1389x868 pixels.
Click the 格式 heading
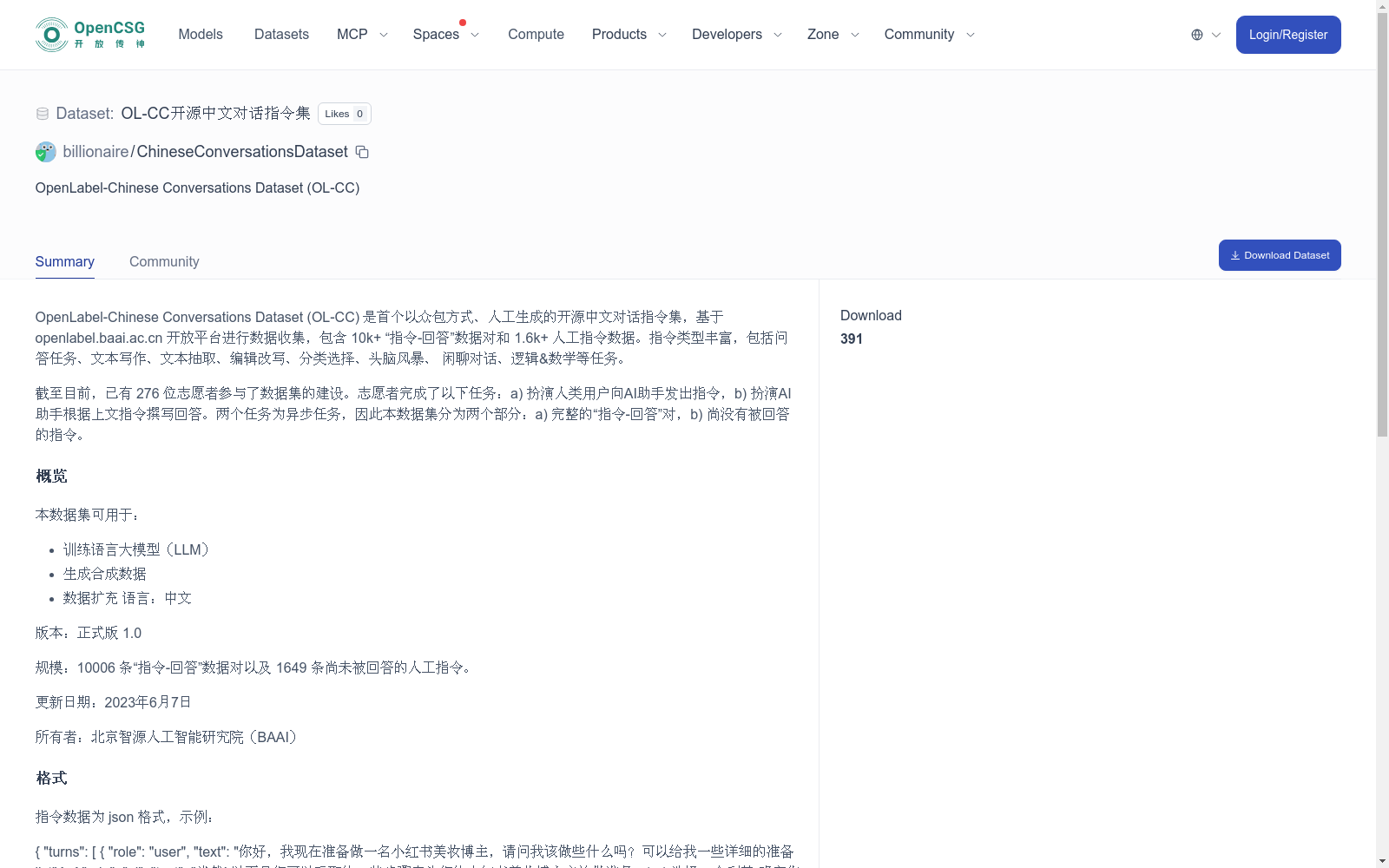(x=51, y=779)
